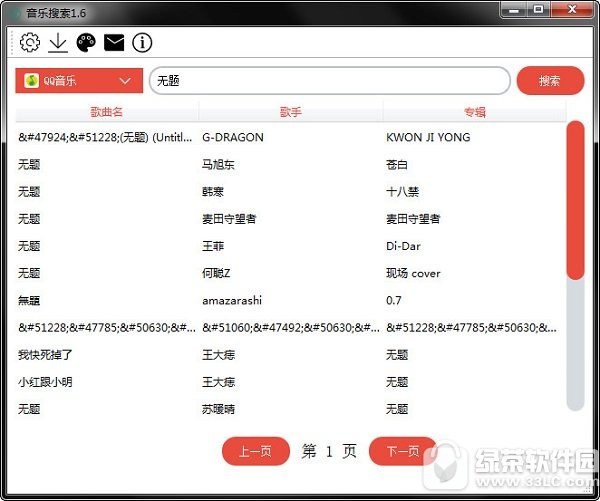Select album 现场 cover

click(x=413, y=273)
